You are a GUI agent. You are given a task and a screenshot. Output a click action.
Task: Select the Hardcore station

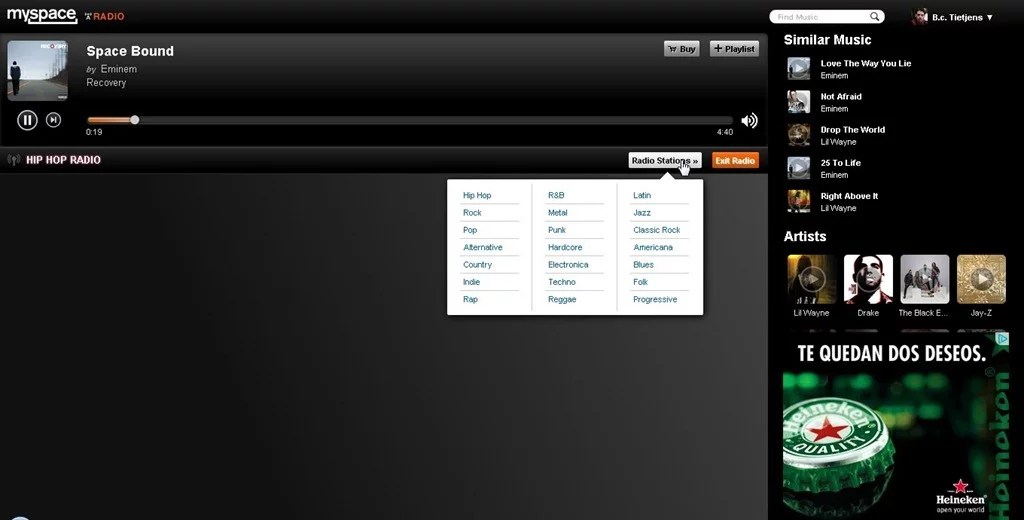coord(565,248)
